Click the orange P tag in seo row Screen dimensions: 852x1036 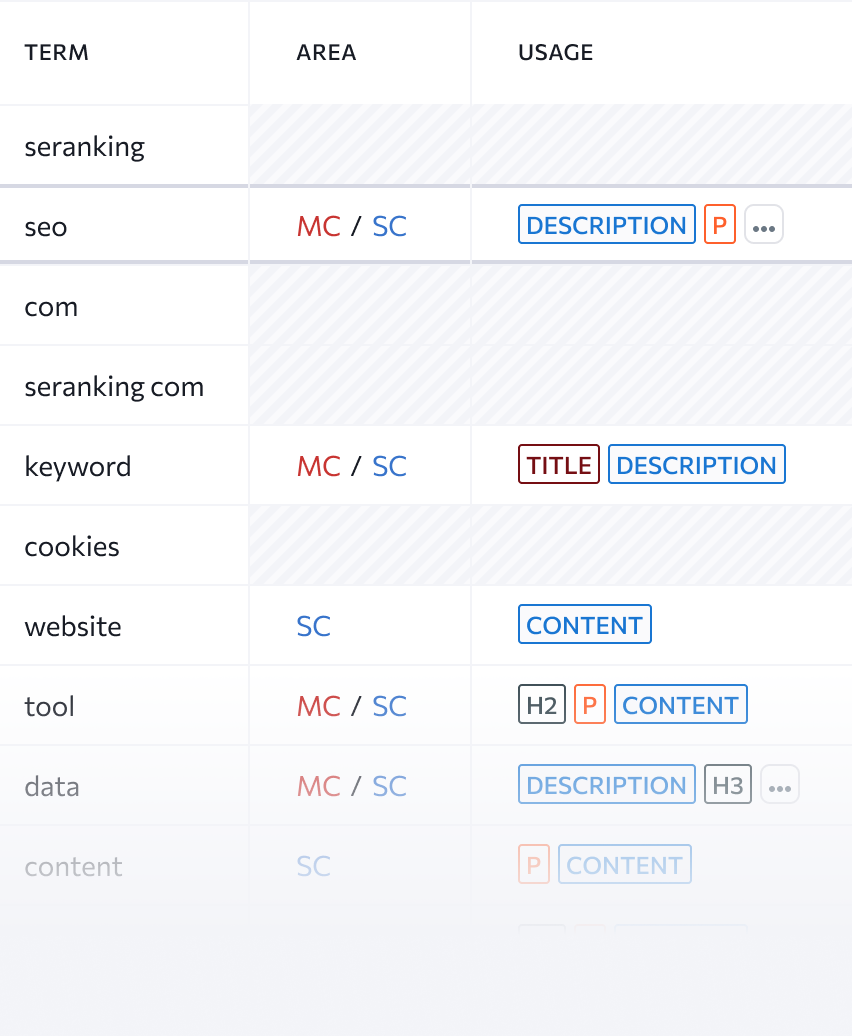[719, 225]
